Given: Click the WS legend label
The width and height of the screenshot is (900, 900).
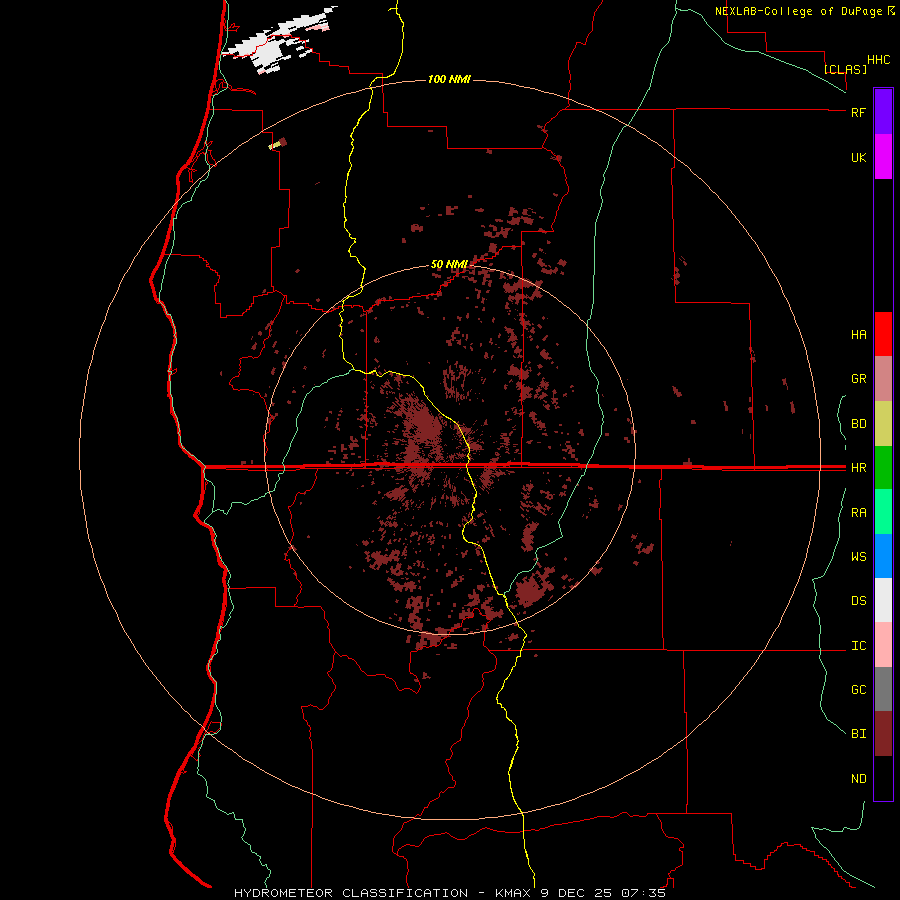Looking at the screenshot, I should (858, 557).
